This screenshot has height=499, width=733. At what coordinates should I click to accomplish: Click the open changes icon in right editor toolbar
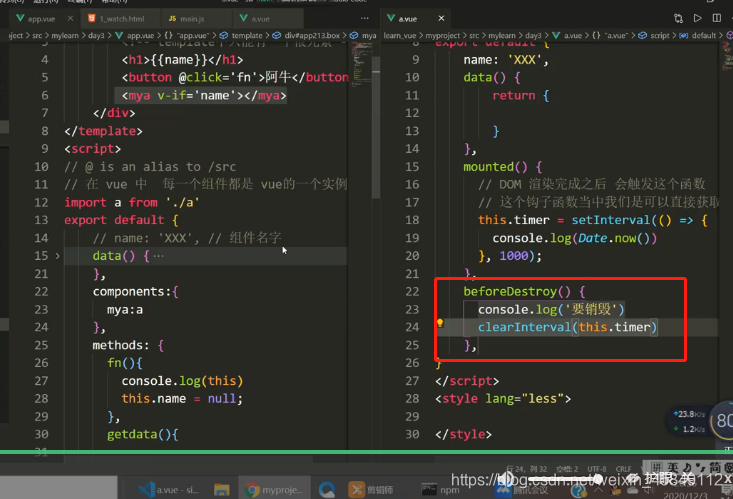(x=678, y=18)
